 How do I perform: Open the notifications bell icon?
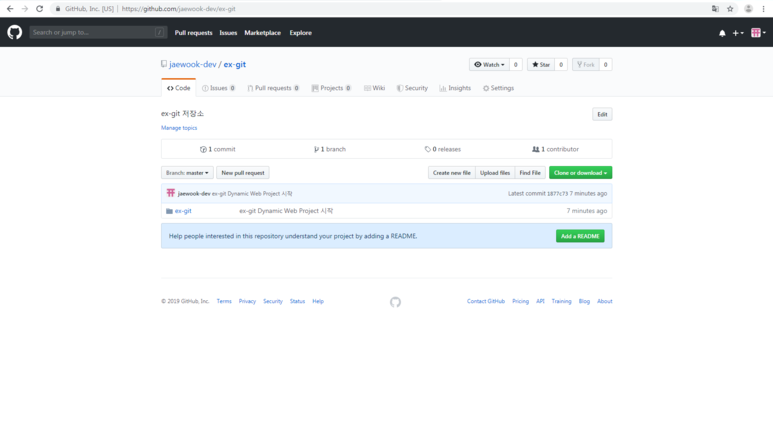pos(722,33)
